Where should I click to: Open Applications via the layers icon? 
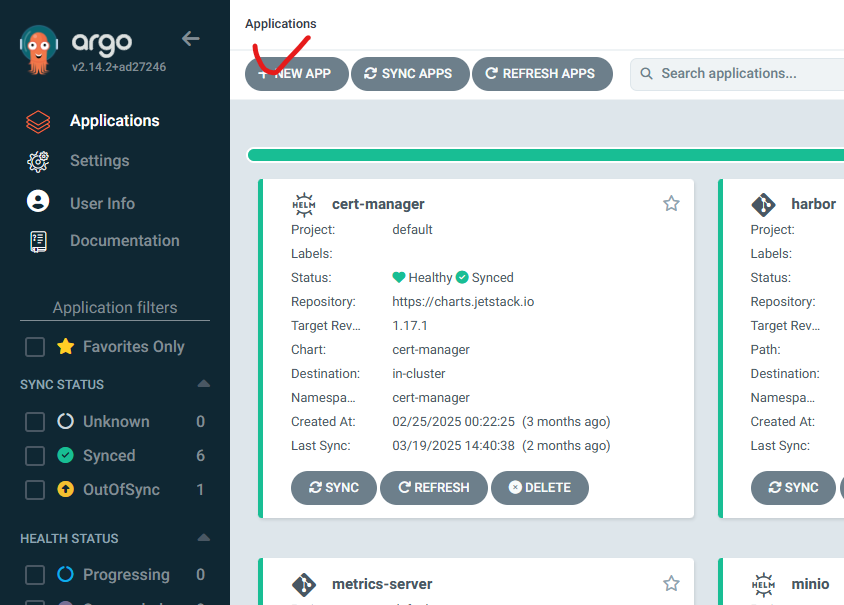tap(38, 121)
